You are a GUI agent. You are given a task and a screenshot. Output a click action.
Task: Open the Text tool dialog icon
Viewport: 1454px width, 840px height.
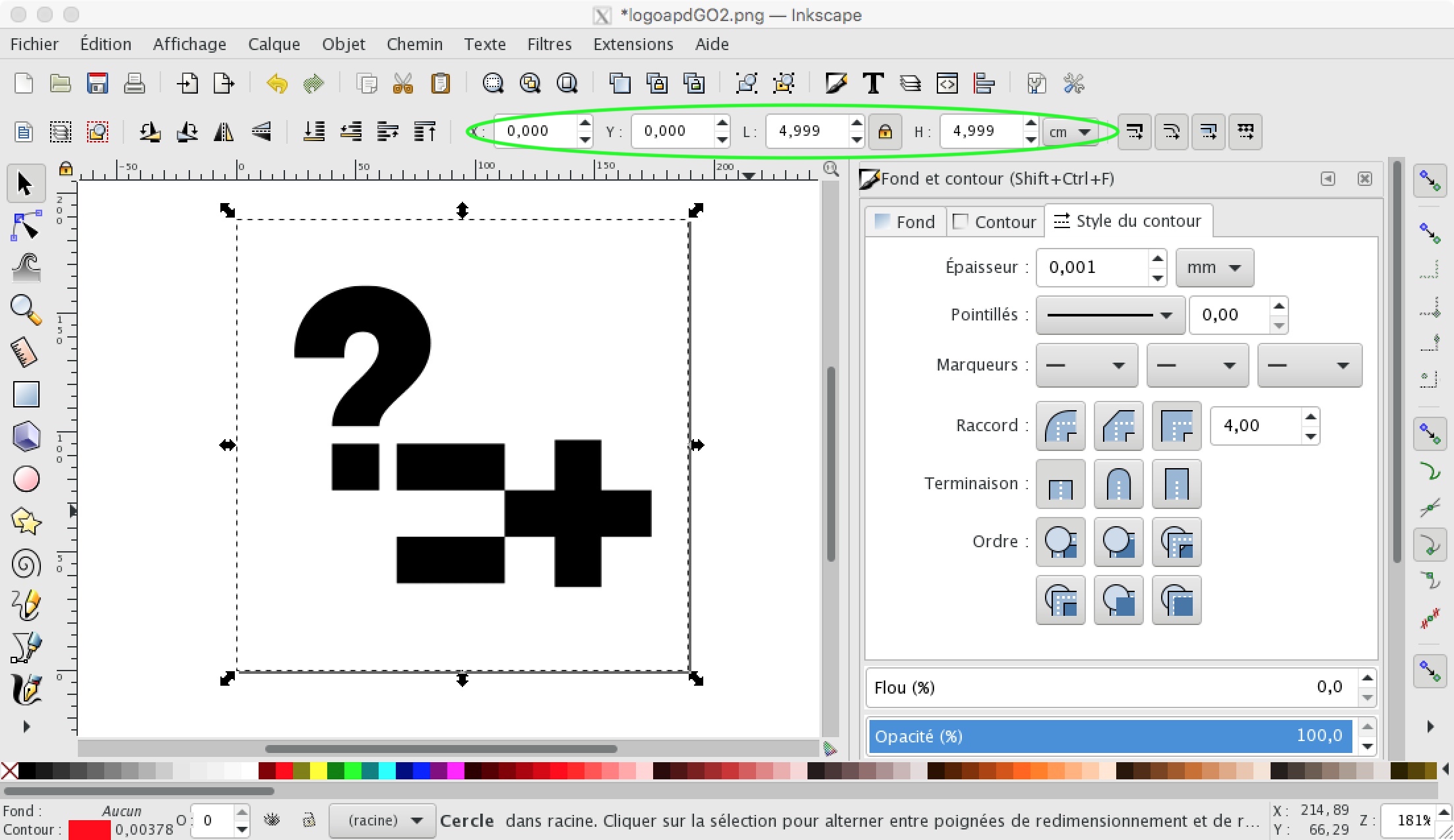pyautogui.click(x=873, y=84)
